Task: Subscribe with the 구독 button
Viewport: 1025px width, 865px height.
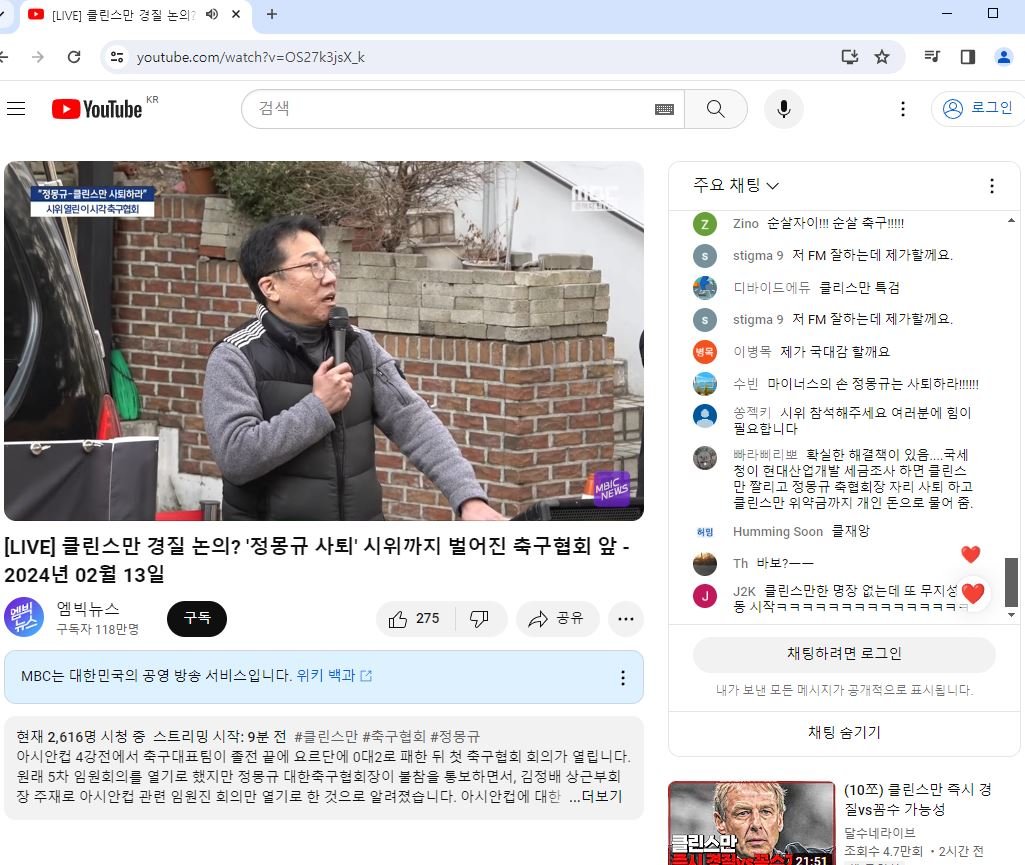Action: coord(197,619)
